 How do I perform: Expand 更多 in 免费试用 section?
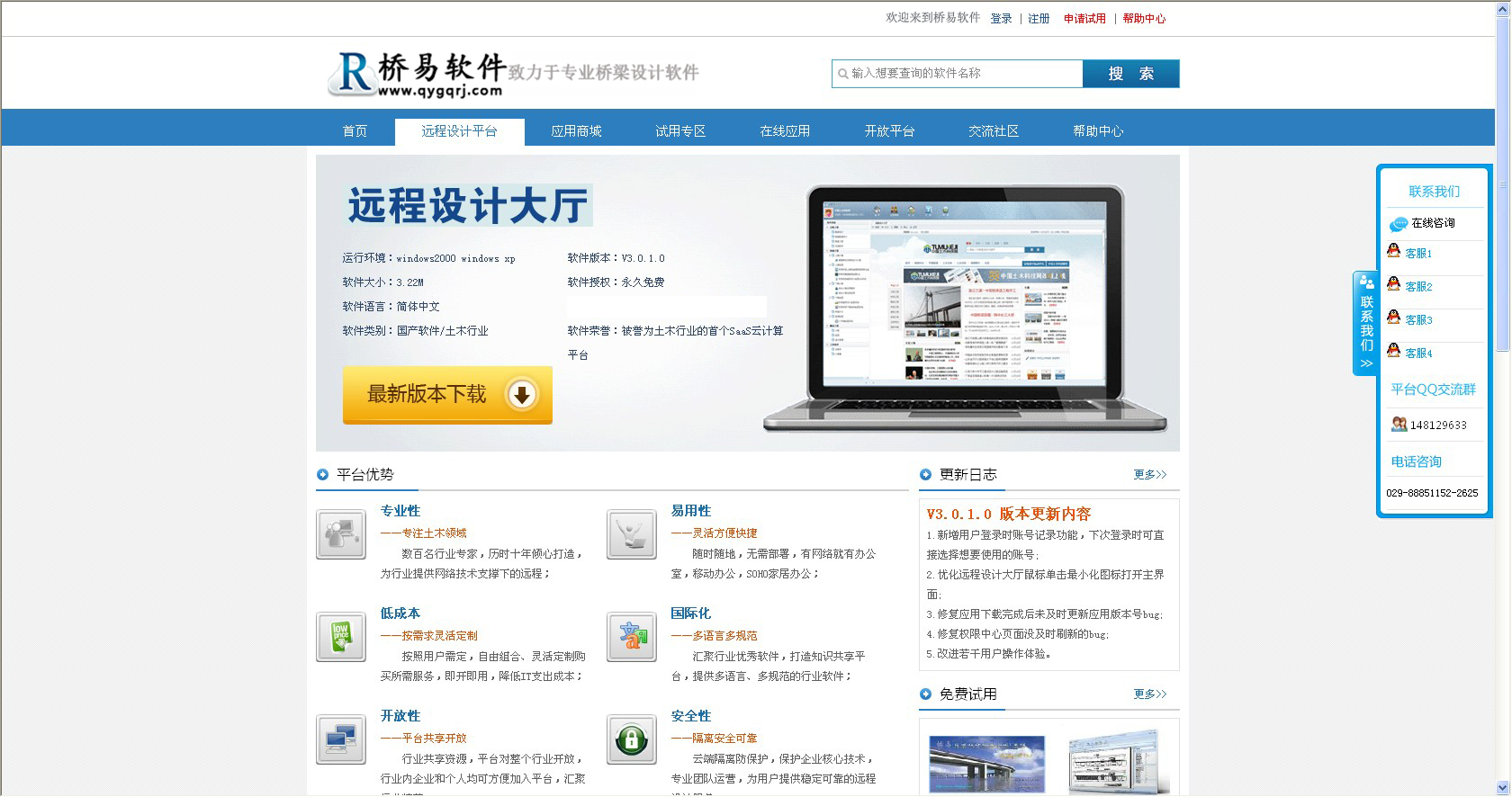coord(1149,694)
